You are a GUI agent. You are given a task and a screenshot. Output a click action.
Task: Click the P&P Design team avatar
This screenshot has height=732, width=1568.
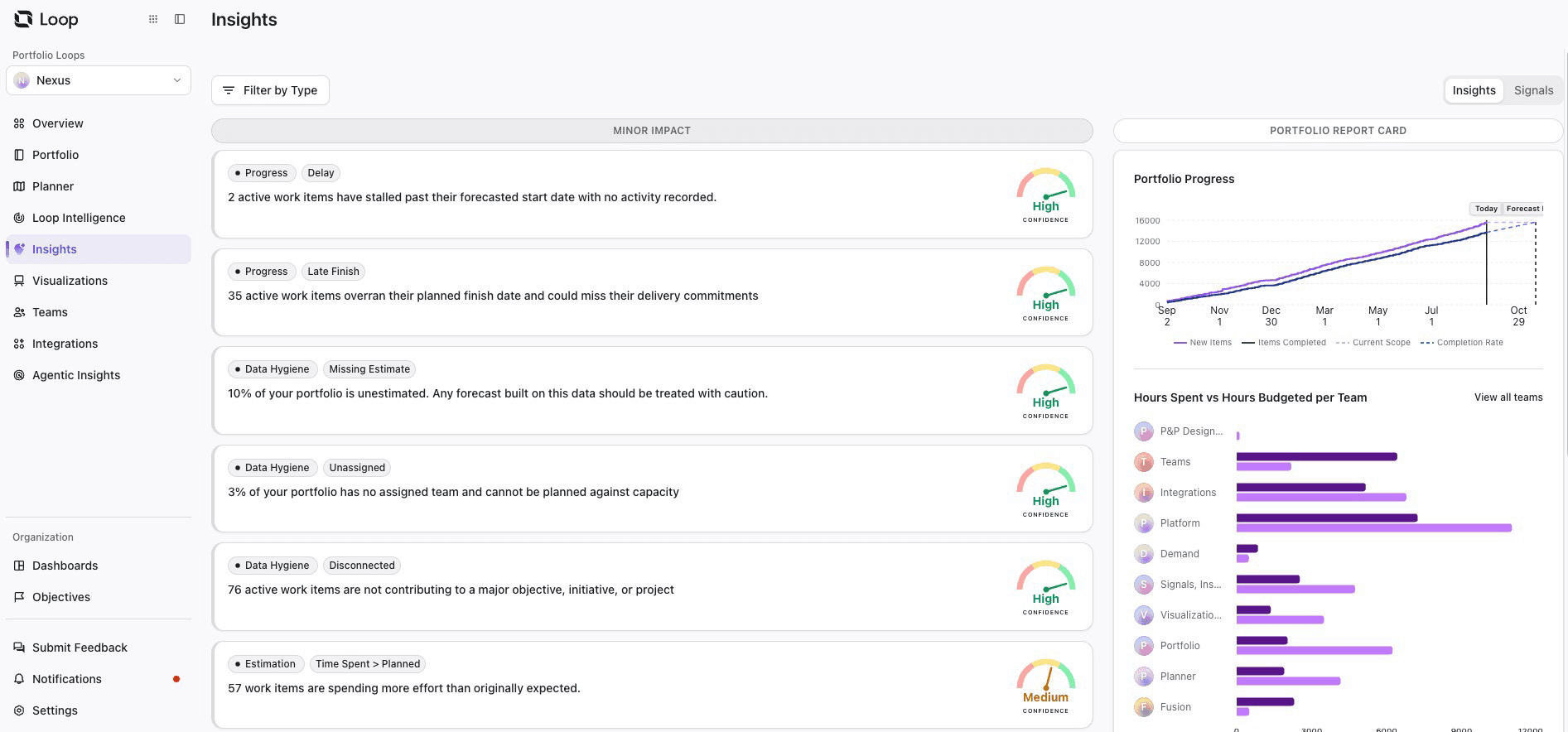click(x=1144, y=431)
